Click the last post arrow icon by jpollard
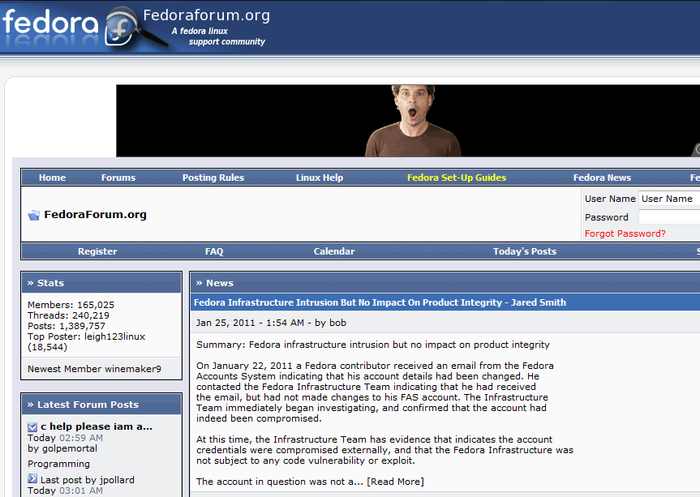 (32, 479)
